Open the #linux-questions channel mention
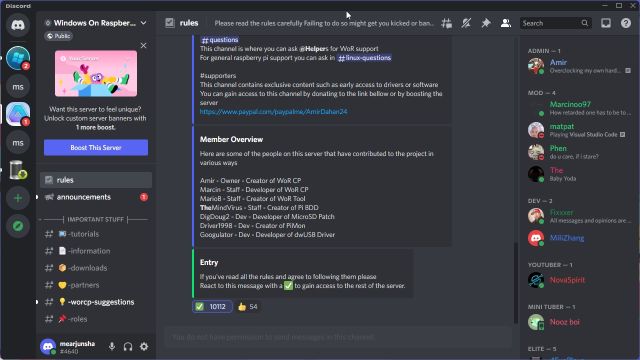Viewport: 640px width, 360px height. coord(364,58)
